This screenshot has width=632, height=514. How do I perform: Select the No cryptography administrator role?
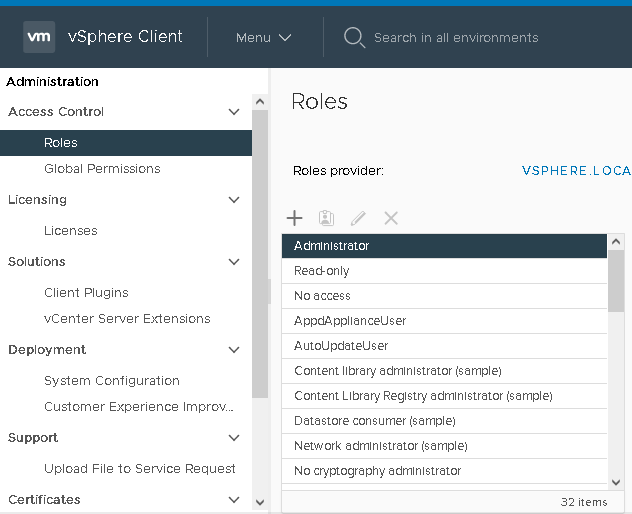(x=444, y=471)
